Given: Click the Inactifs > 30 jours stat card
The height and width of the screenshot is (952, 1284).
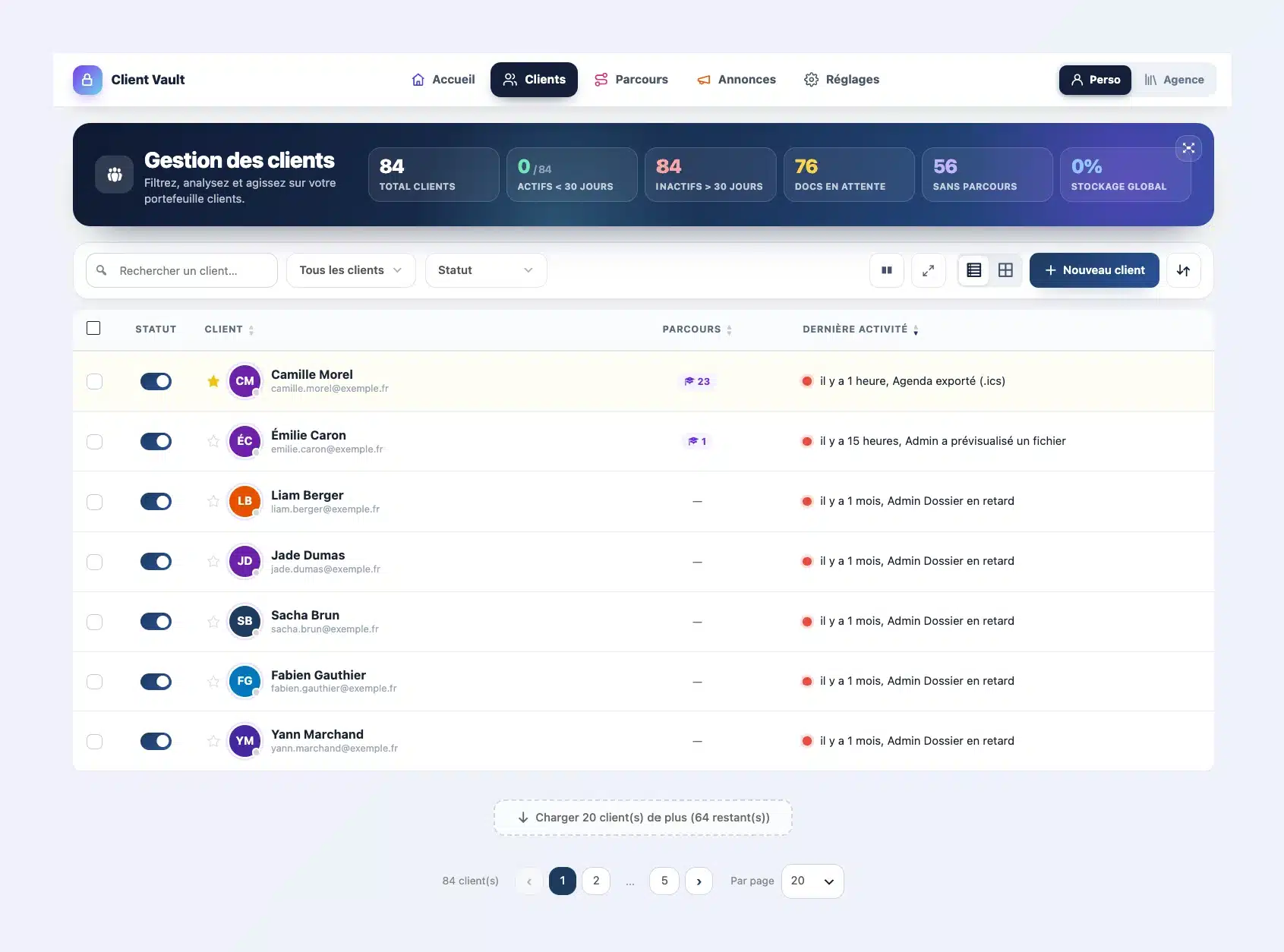Looking at the screenshot, I should click(x=710, y=175).
